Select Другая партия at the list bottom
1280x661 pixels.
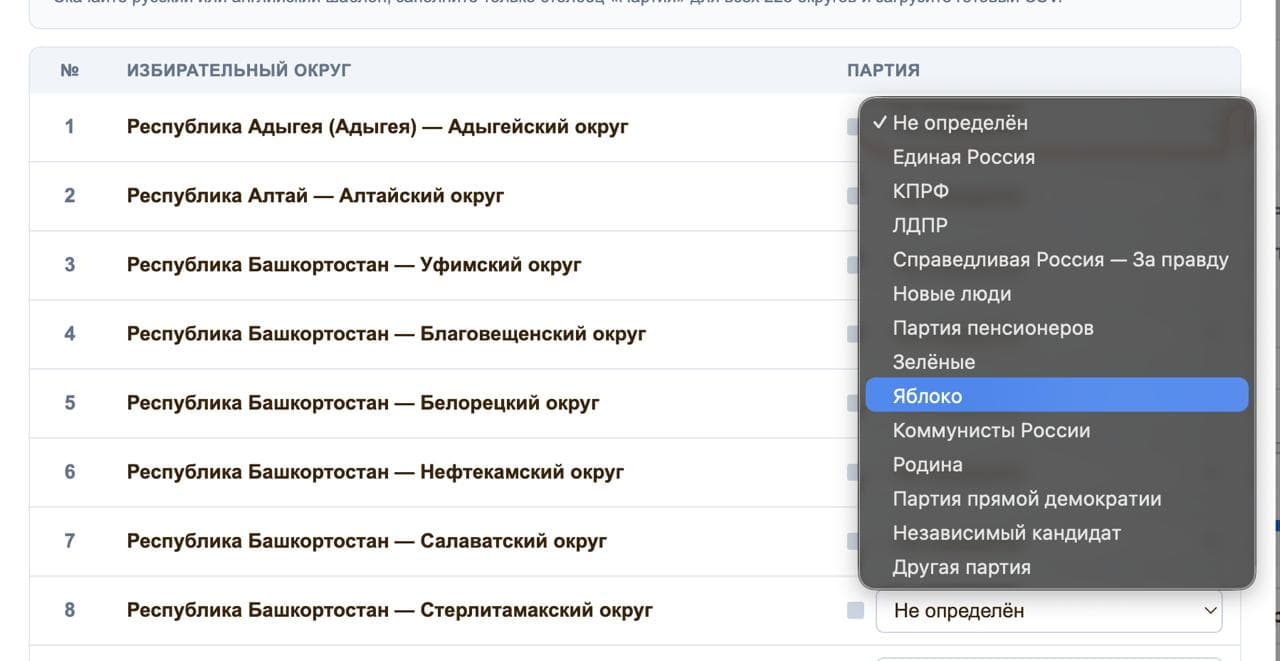(x=1057, y=567)
